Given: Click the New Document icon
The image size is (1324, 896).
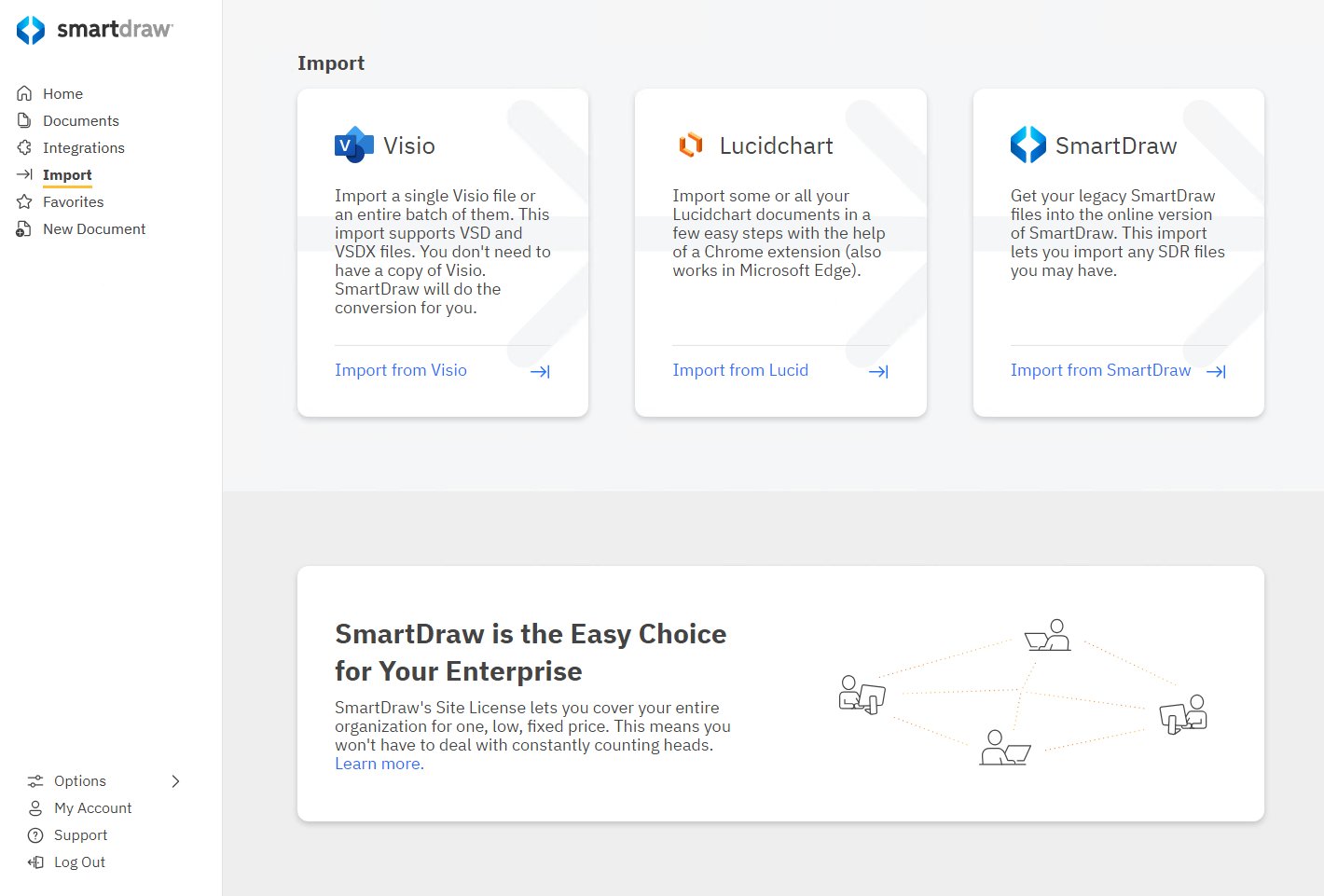Looking at the screenshot, I should [24, 228].
